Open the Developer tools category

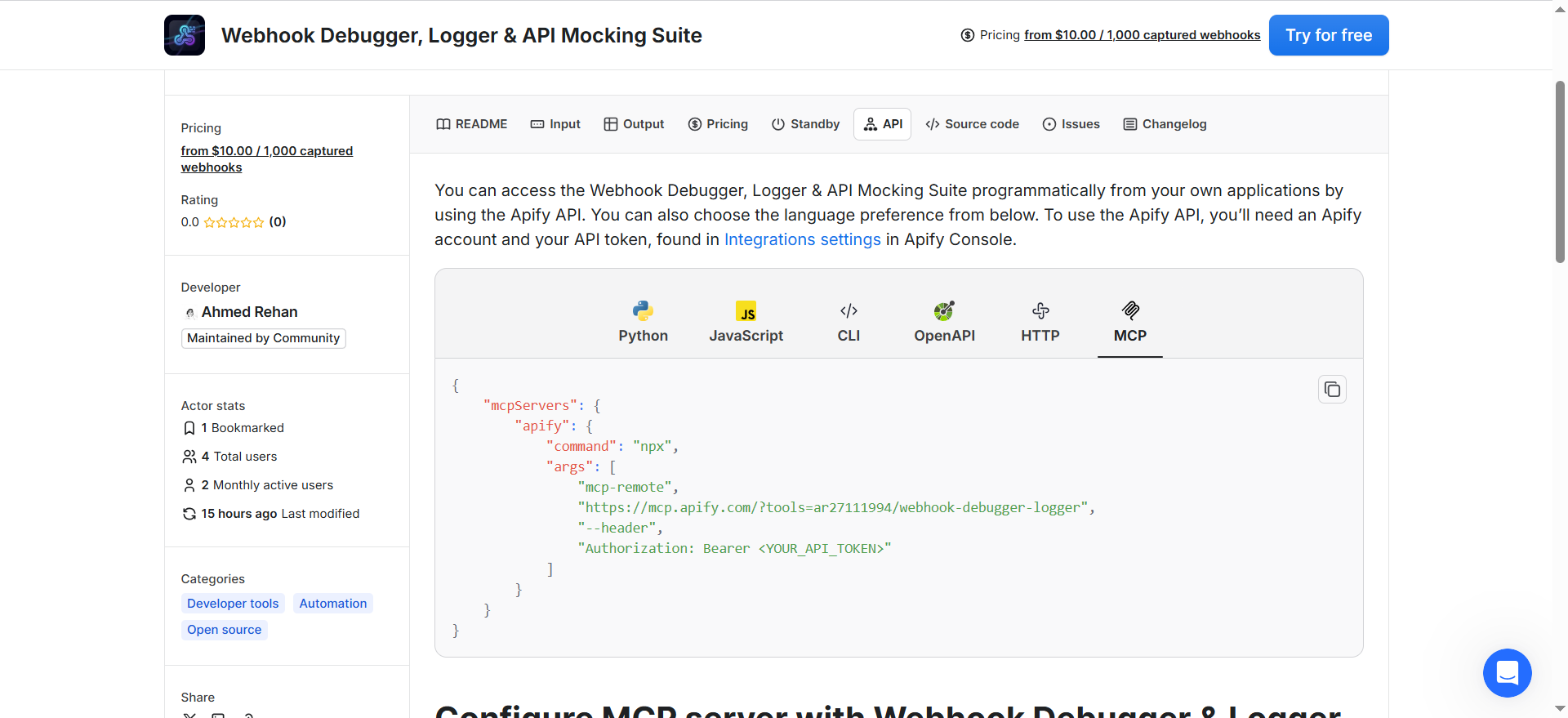point(233,604)
